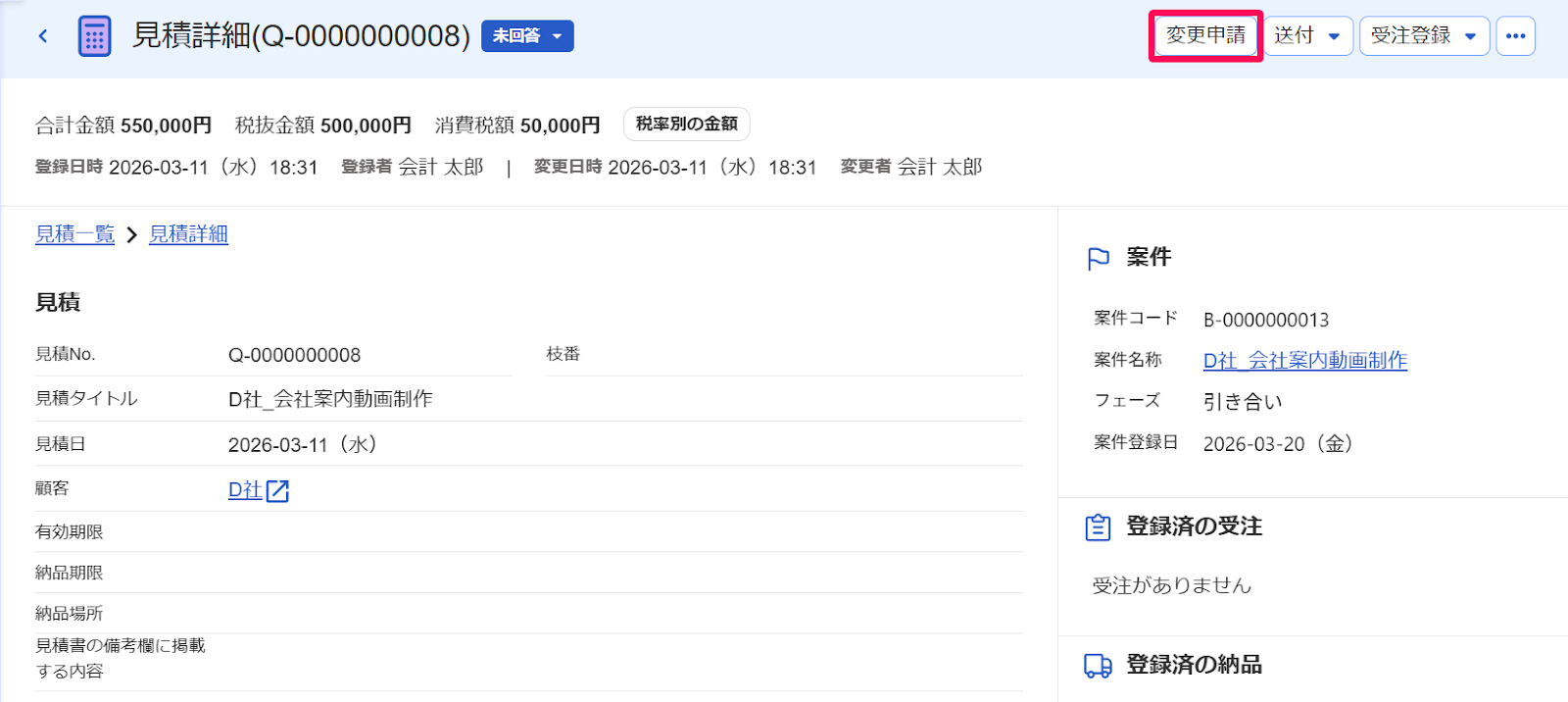Screen dimensions: 1568x702
Task: Click the flag icon beside 案件
Action: (1099, 258)
